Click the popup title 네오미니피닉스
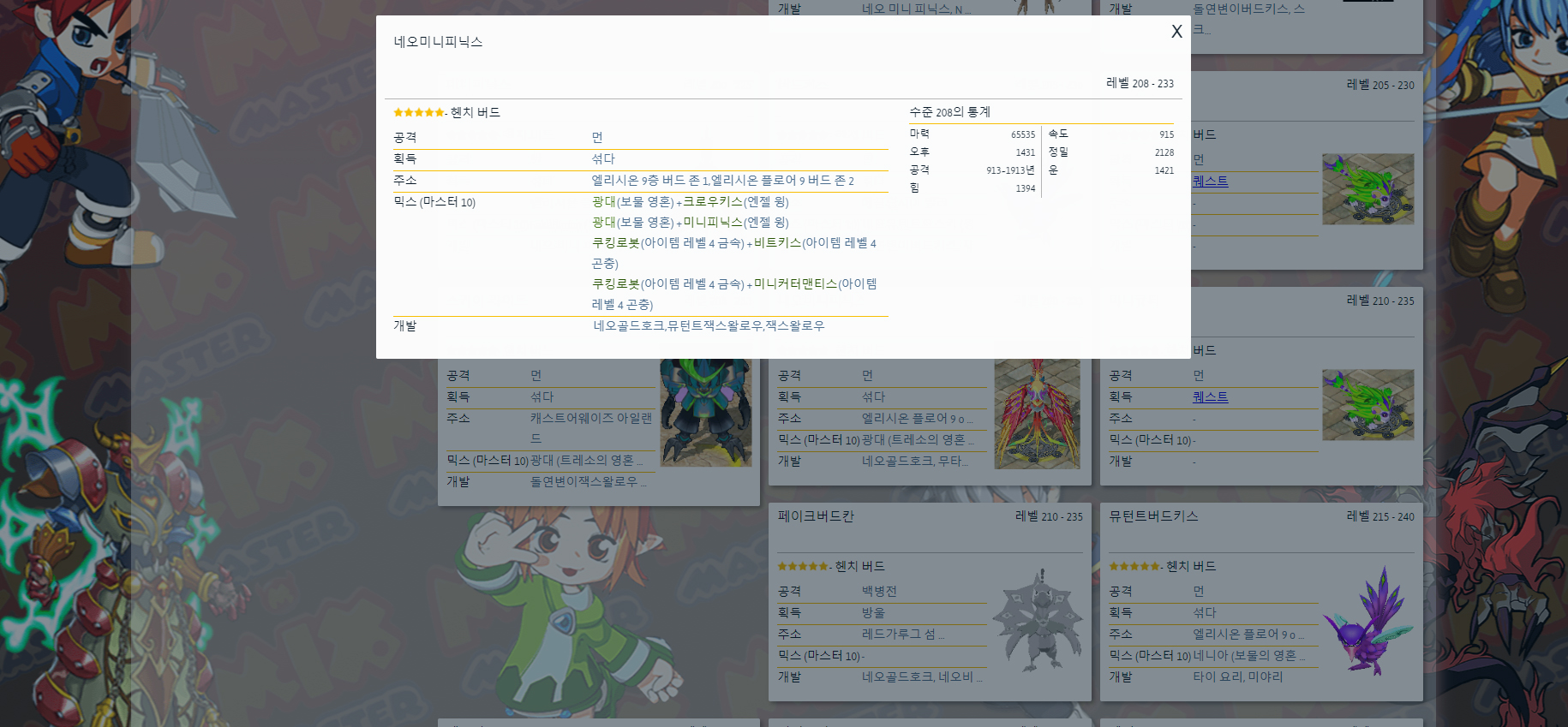This screenshot has width=1568, height=727. [x=438, y=42]
